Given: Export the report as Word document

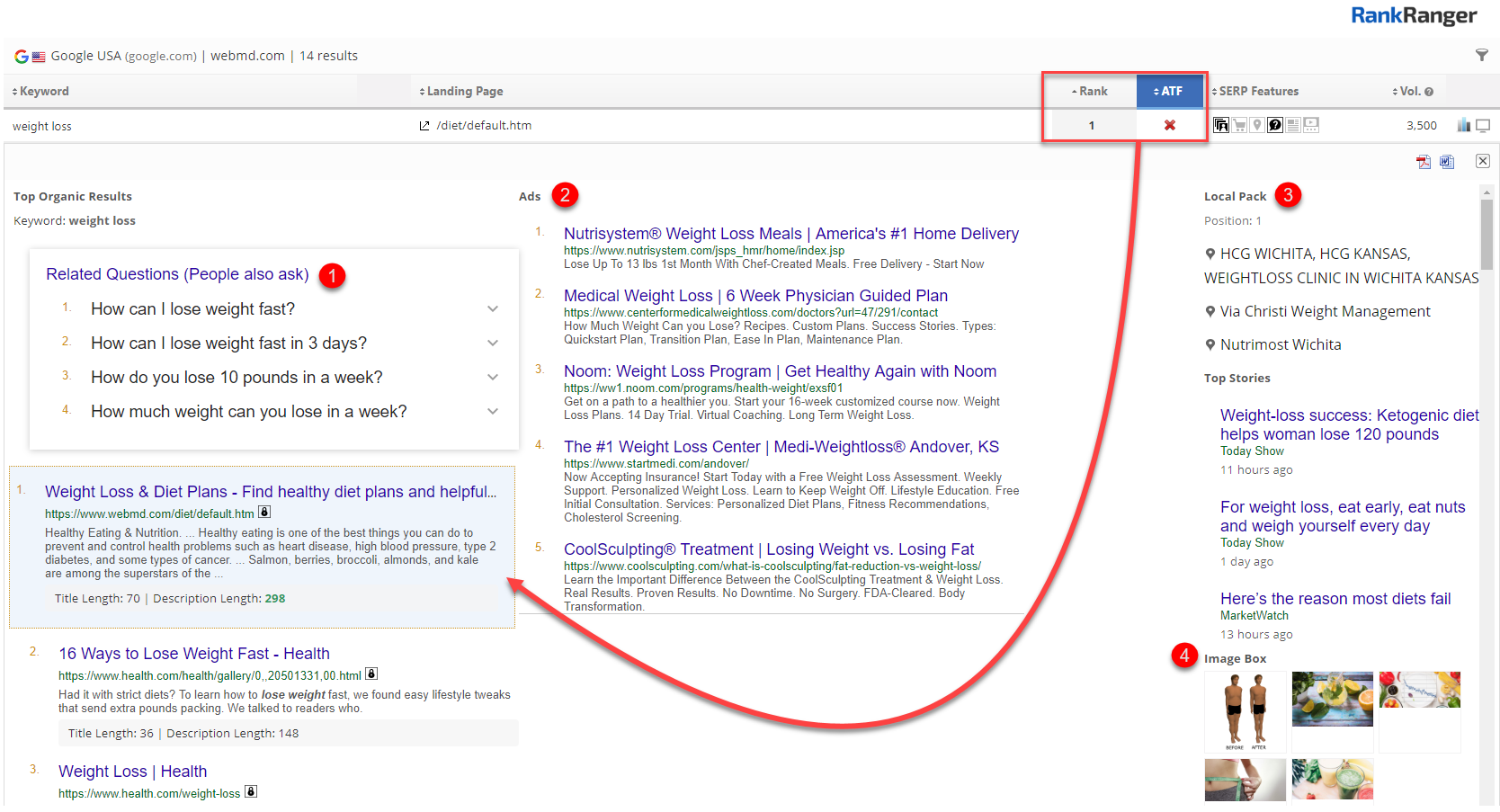Looking at the screenshot, I should (x=1446, y=162).
